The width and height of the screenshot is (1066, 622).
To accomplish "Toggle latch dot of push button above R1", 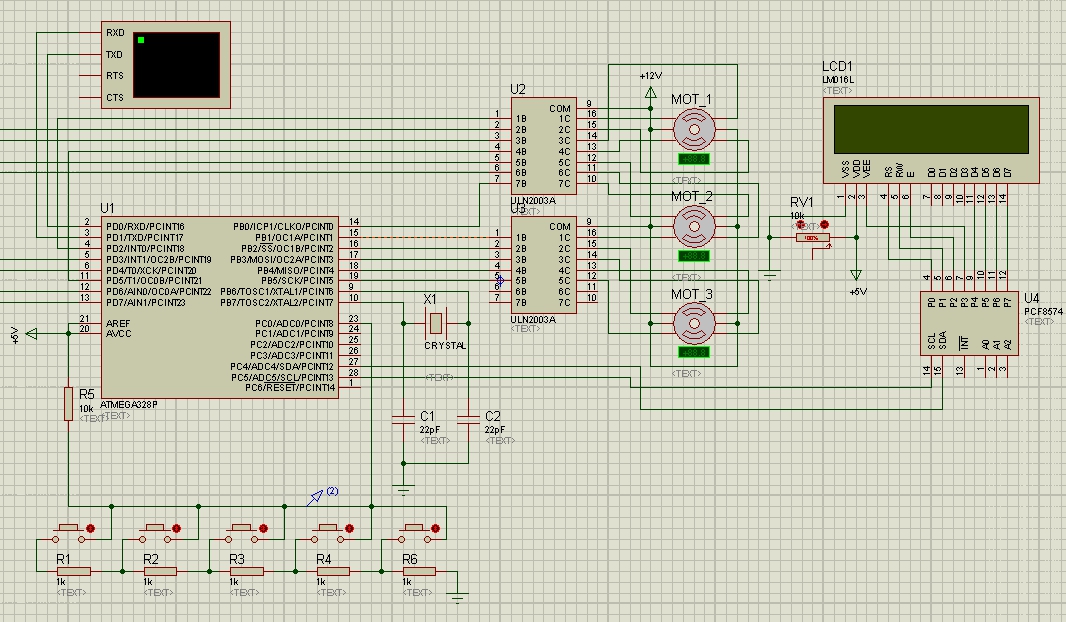I will 91,527.
